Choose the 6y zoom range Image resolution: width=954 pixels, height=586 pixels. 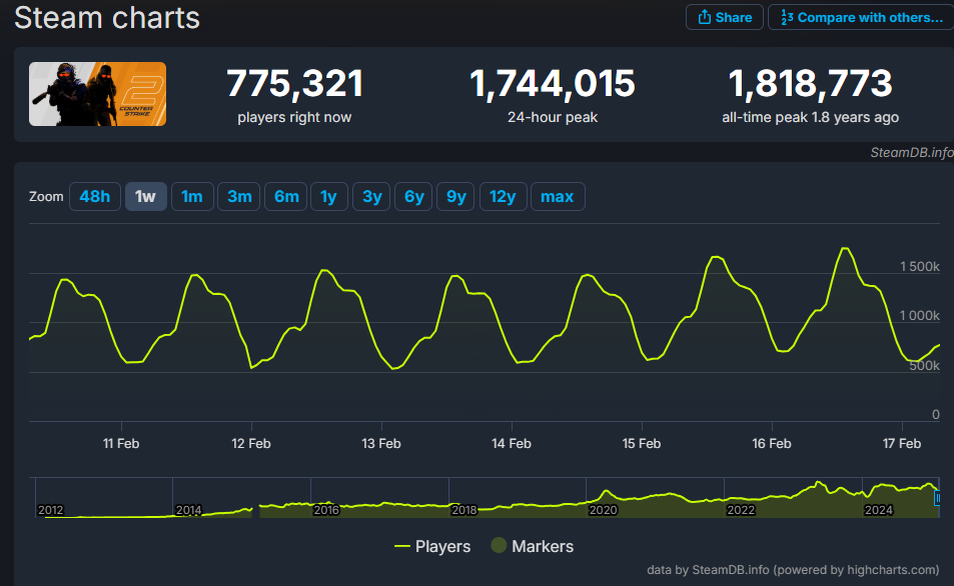[414, 197]
